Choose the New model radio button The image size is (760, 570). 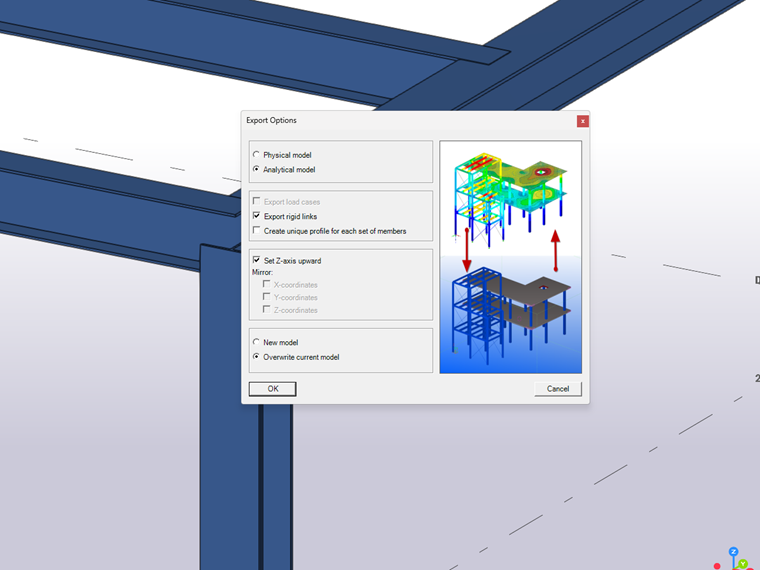256,342
